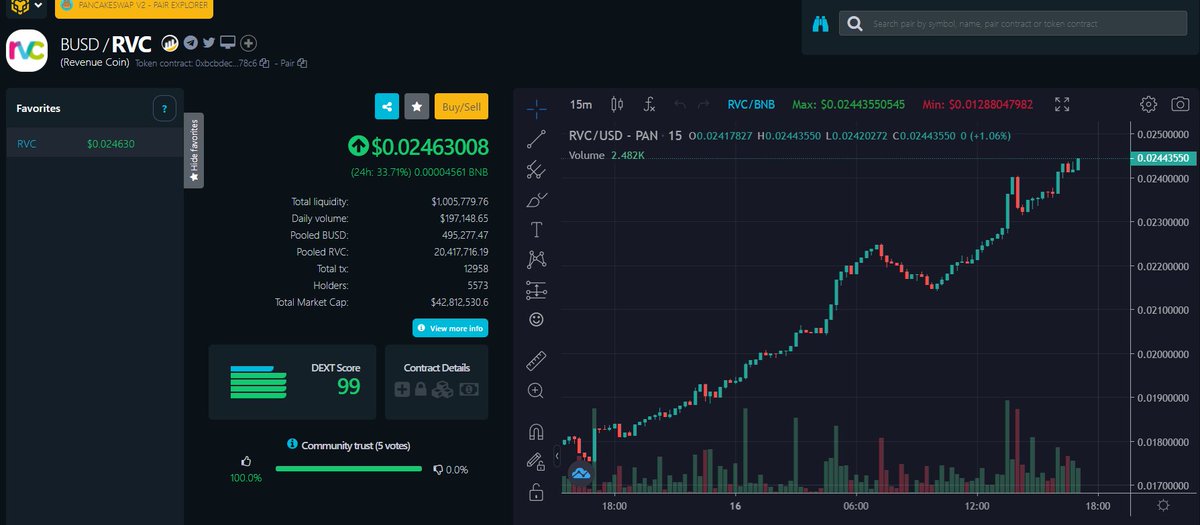Screen dimensions: 1200x525
Task: Toggle lock all drawing tools
Action: point(536,492)
